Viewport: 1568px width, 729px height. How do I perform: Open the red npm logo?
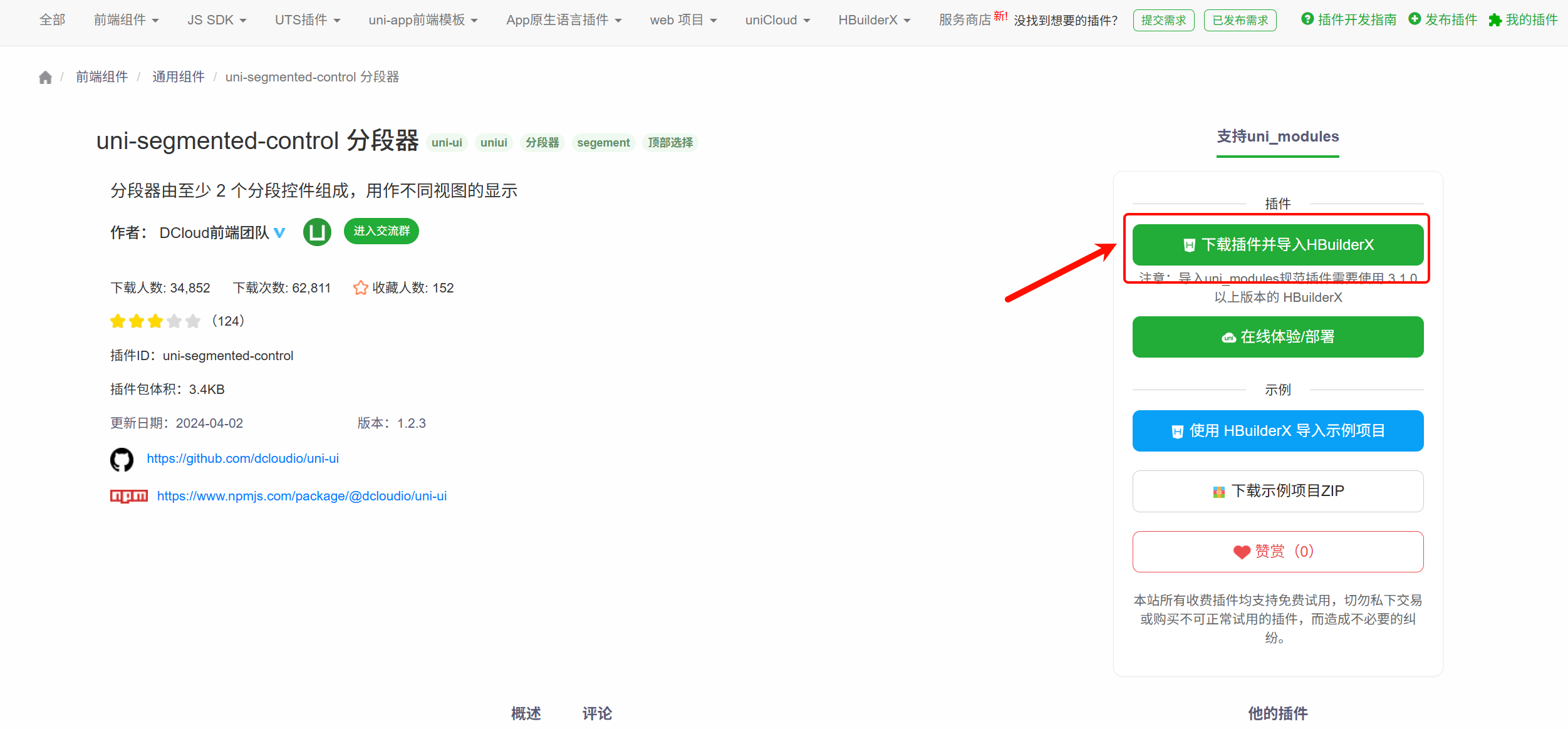129,496
